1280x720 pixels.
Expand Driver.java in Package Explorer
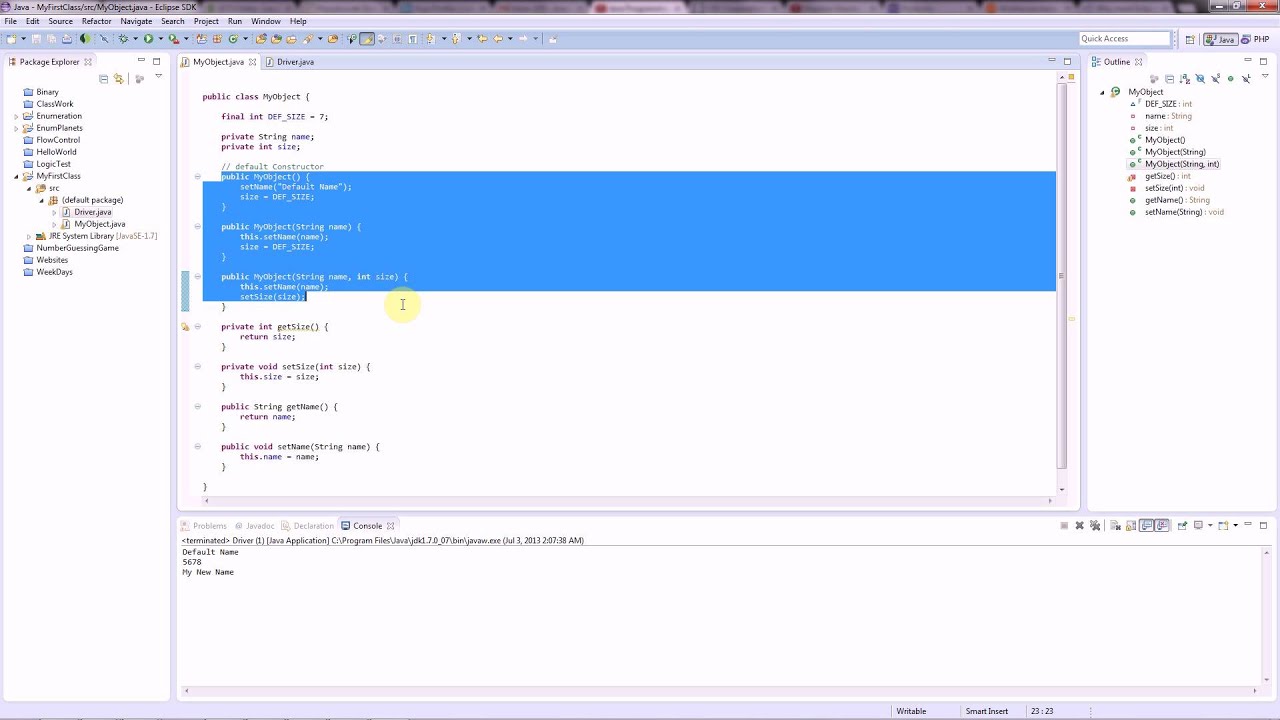click(x=54, y=212)
